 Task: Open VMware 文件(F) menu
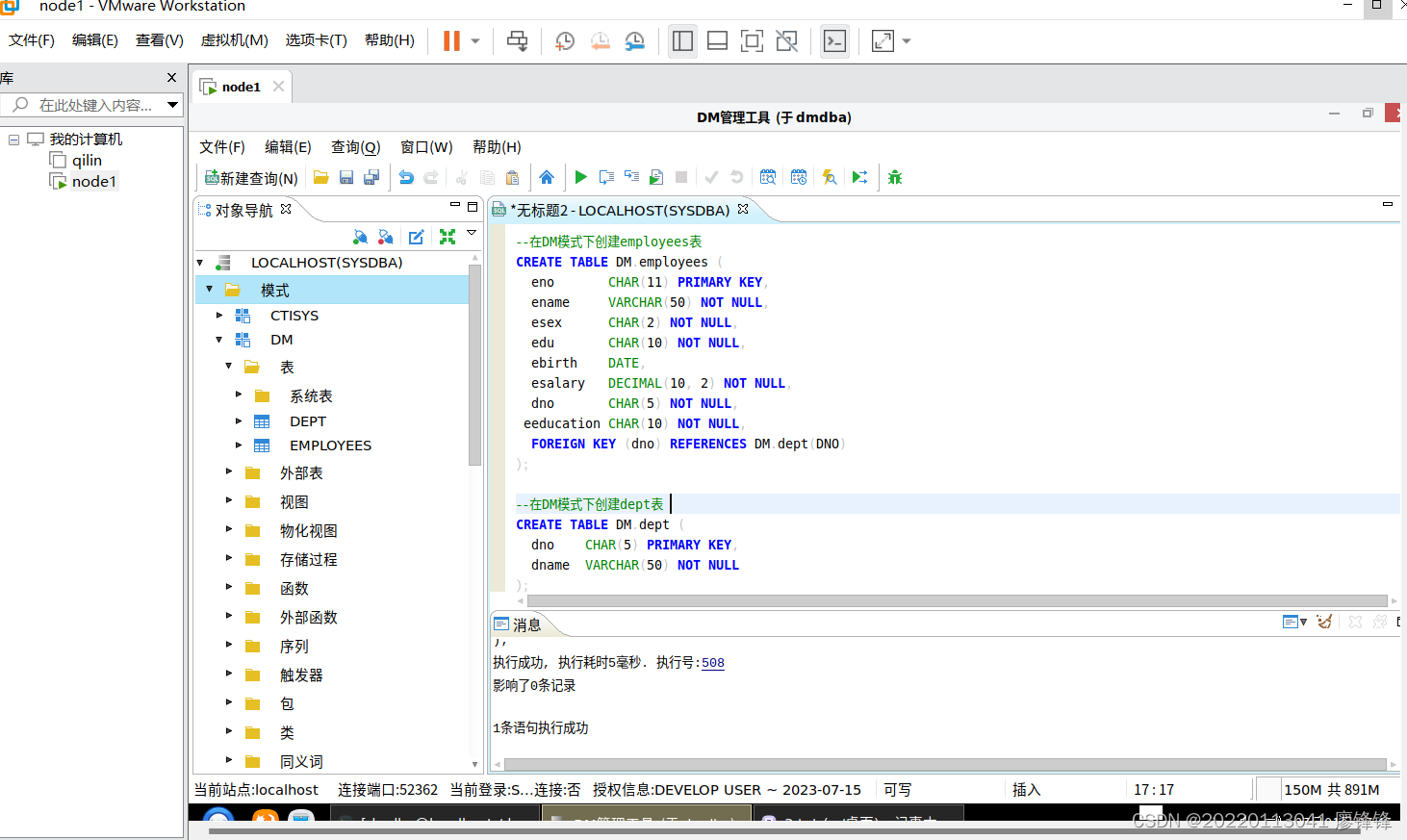[32, 39]
